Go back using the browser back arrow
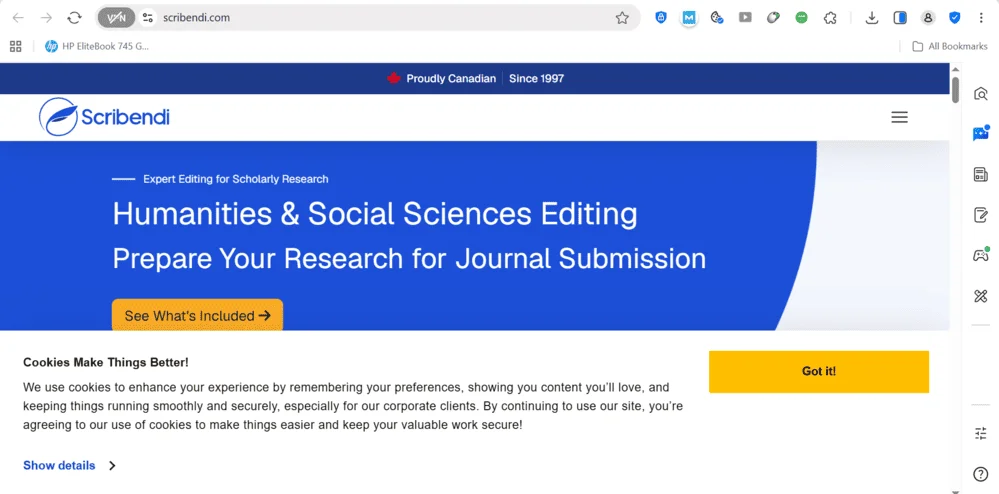Image resolution: width=999 pixels, height=494 pixels. 18,18
